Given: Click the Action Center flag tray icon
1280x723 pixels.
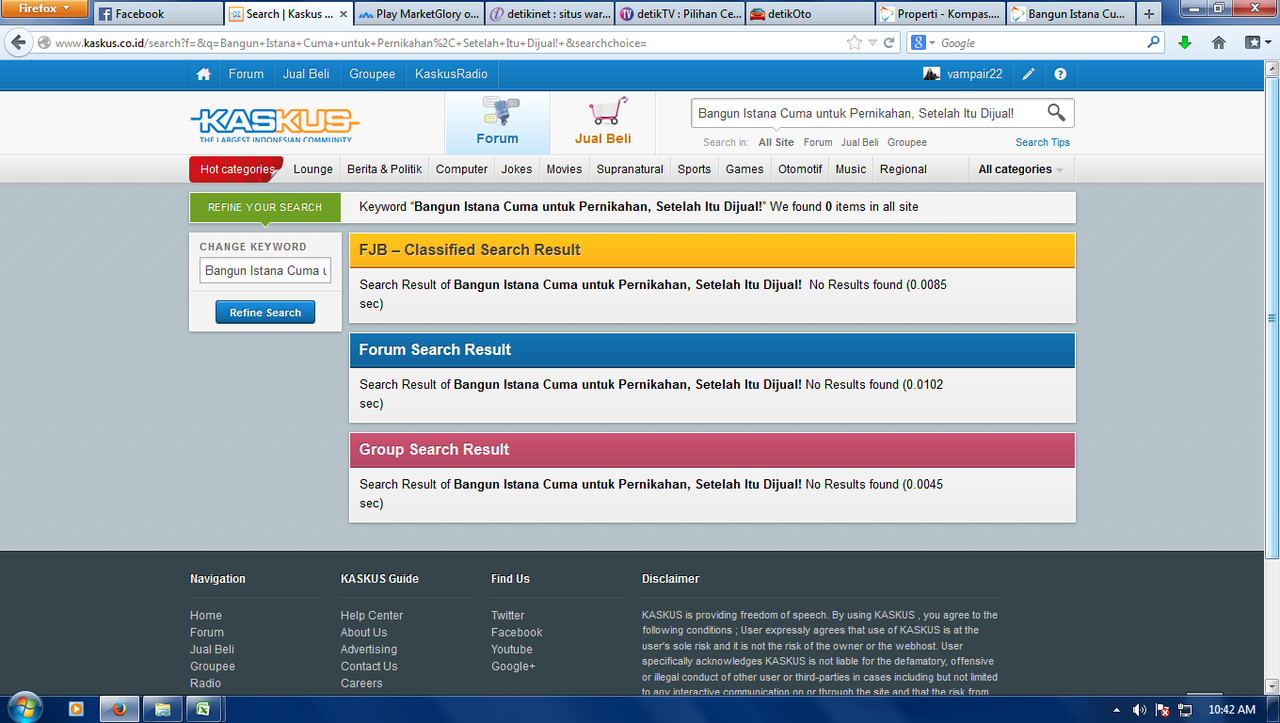Looking at the screenshot, I should click(x=1163, y=710).
